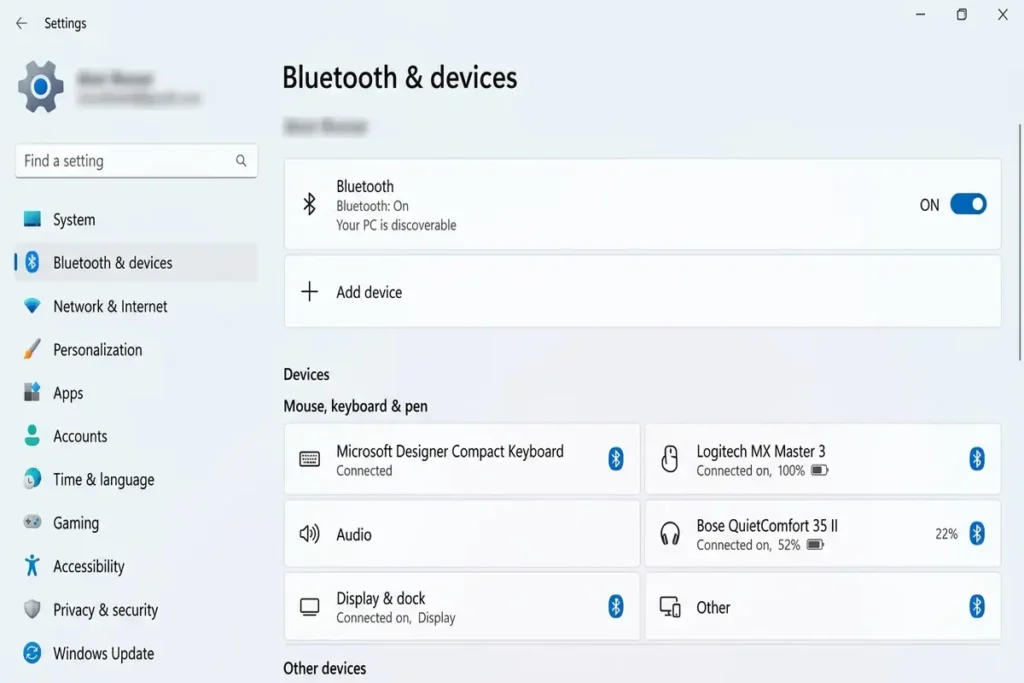Image resolution: width=1024 pixels, height=683 pixels.
Task: Click the "Devices" section heading
Action: (306, 374)
